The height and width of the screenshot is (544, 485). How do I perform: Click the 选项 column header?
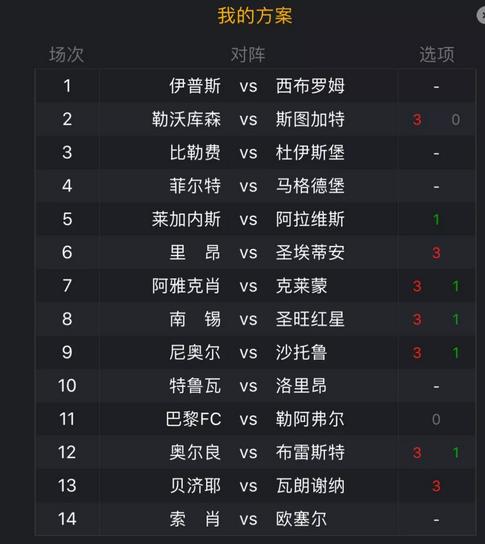436,54
